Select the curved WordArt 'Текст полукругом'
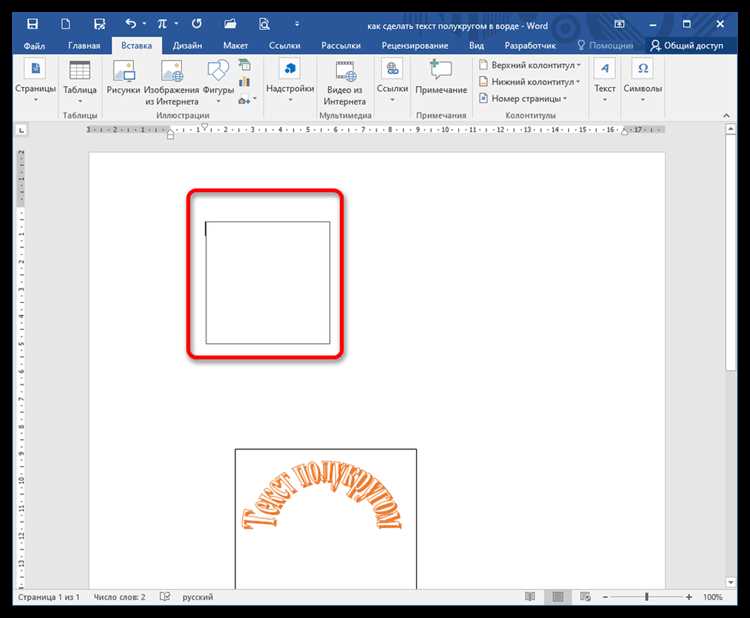This screenshot has height=618, width=750. 321,495
